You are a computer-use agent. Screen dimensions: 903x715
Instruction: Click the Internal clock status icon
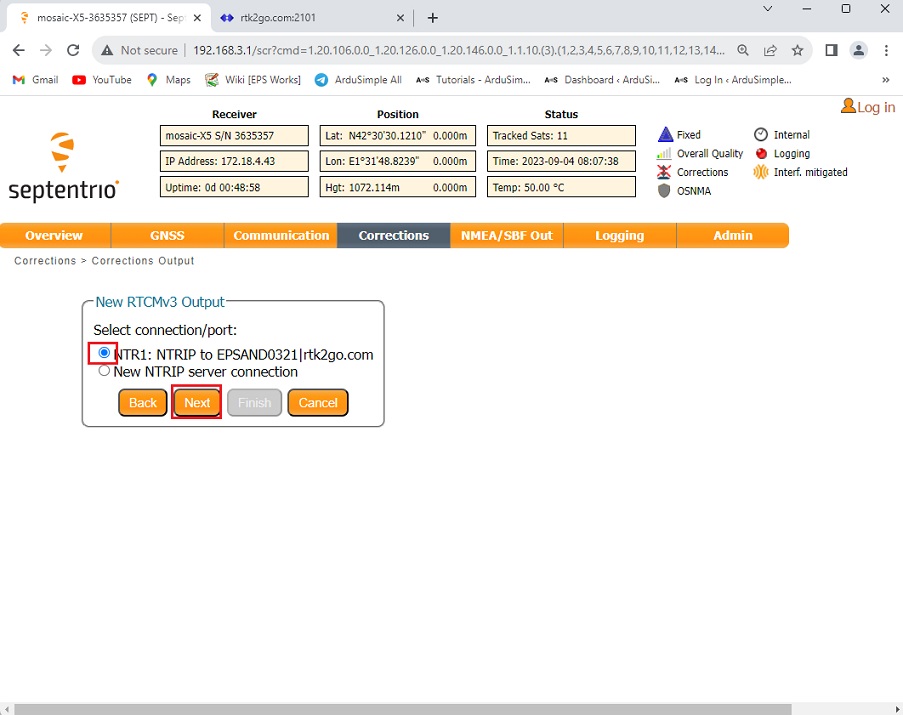pyautogui.click(x=761, y=135)
